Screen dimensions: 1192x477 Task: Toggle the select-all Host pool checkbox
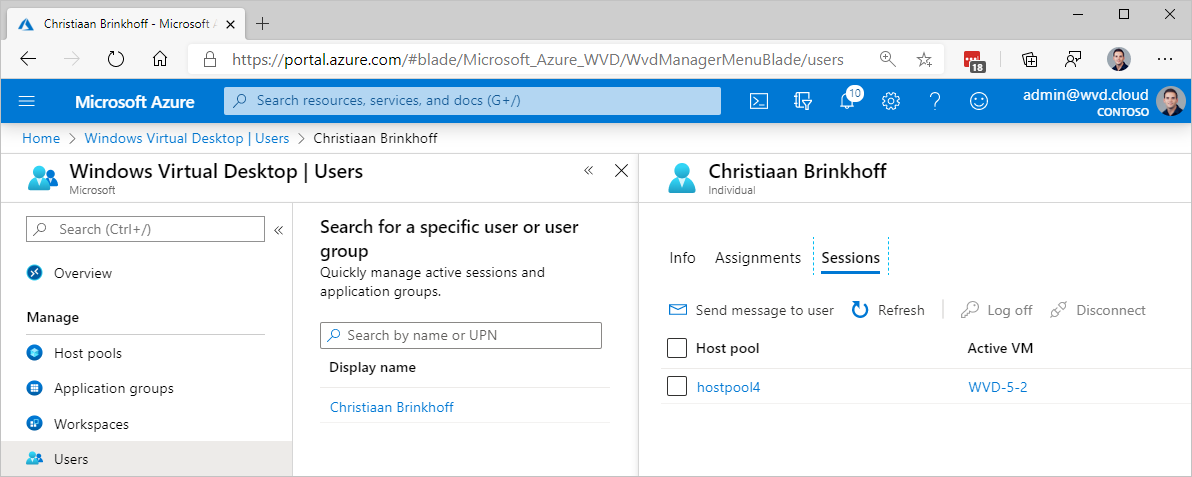677,348
